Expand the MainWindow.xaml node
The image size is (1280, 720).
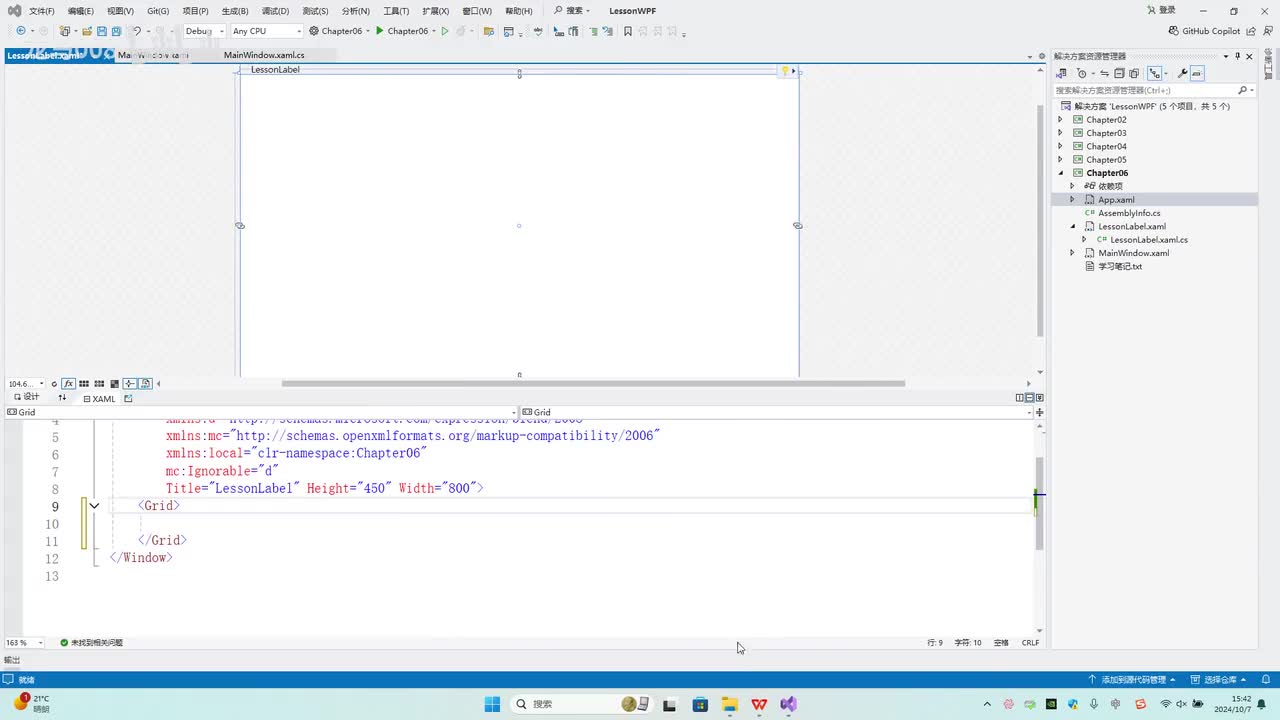coord(1072,253)
